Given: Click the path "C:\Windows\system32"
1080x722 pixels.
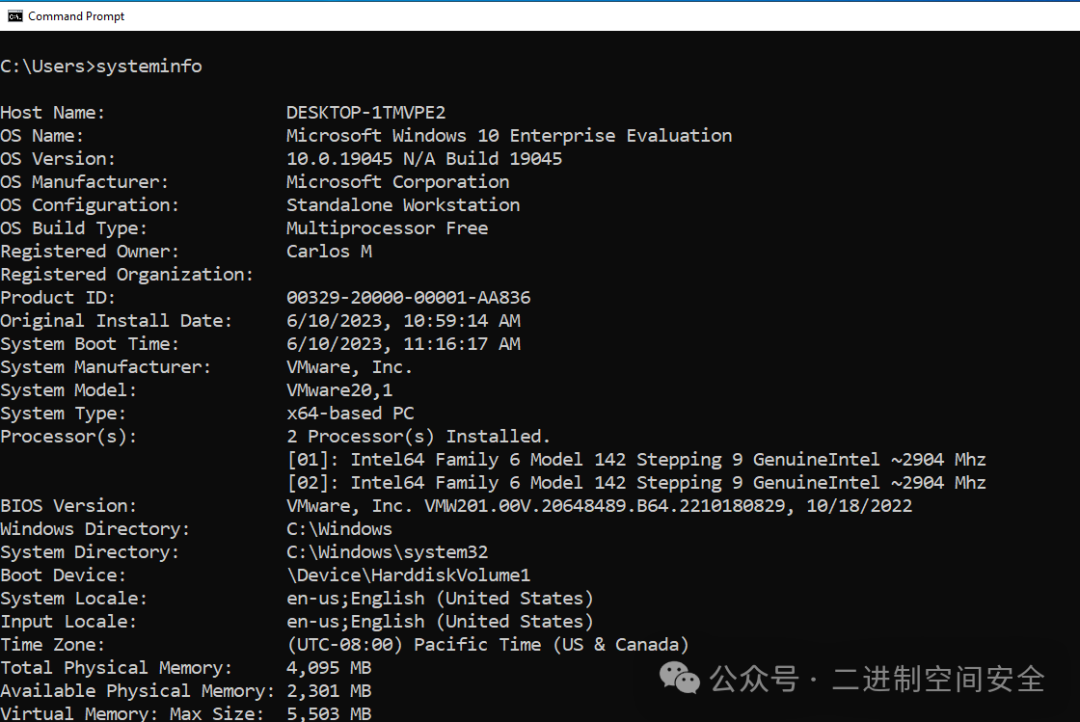Looking at the screenshot, I should point(387,553).
